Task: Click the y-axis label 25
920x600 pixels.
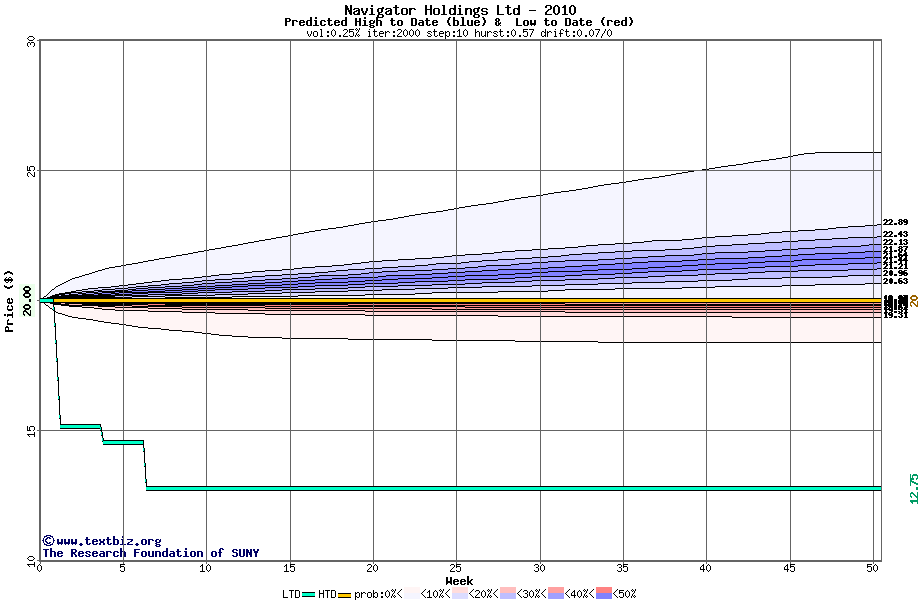Action: coord(31,171)
